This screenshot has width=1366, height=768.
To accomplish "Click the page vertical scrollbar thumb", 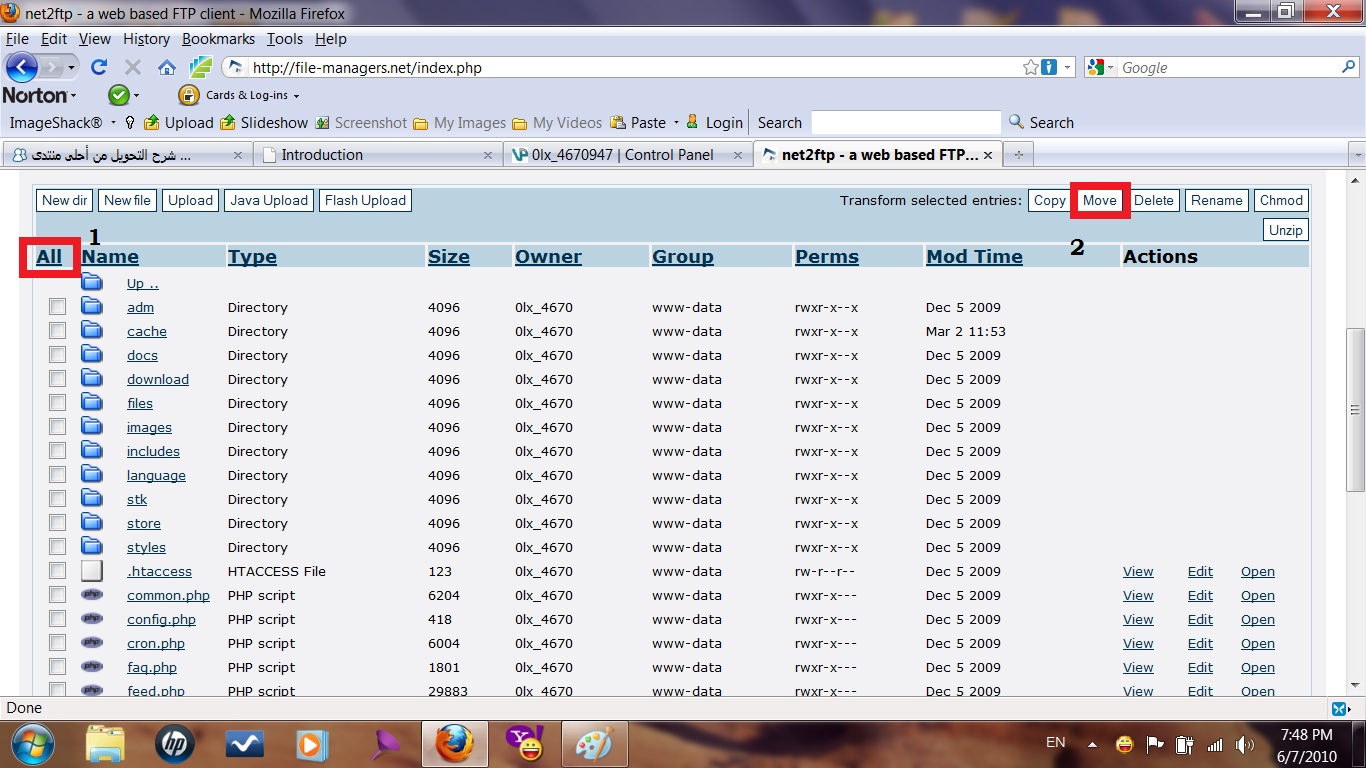I will (1356, 410).
